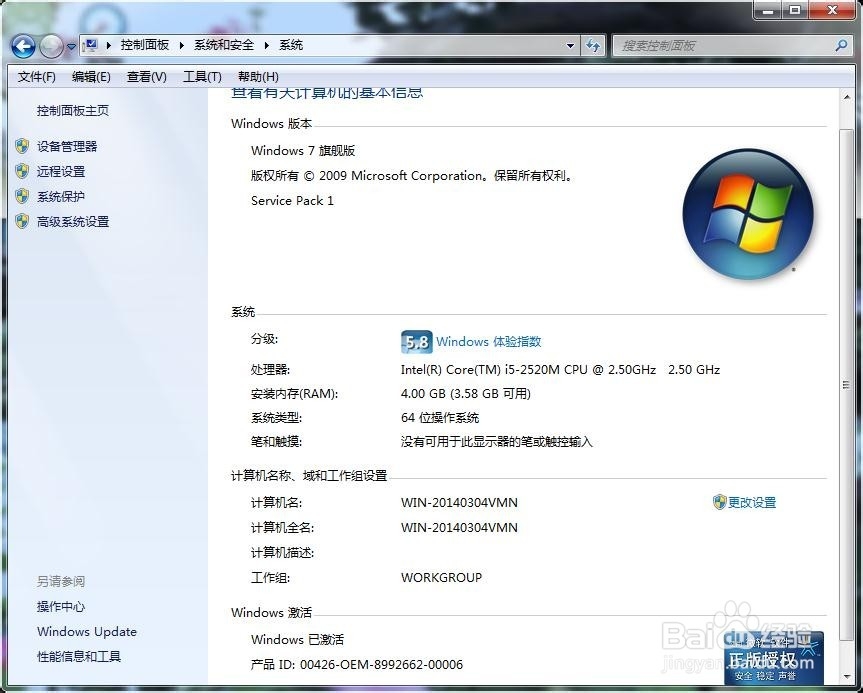Open 性能信息和工具 link
The image size is (863, 693).
[79, 656]
